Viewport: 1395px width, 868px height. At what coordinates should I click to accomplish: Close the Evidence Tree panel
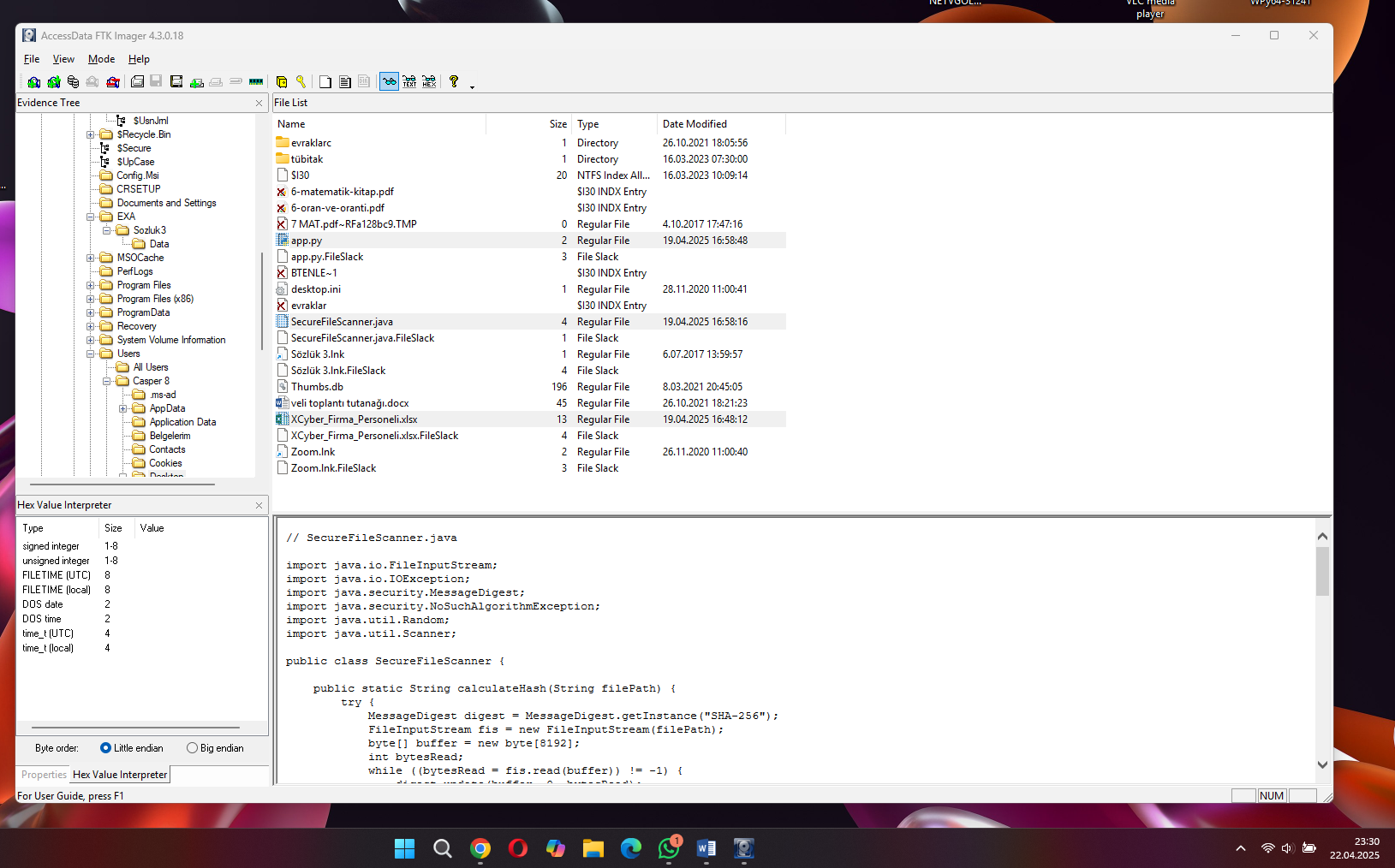pos(259,103)
